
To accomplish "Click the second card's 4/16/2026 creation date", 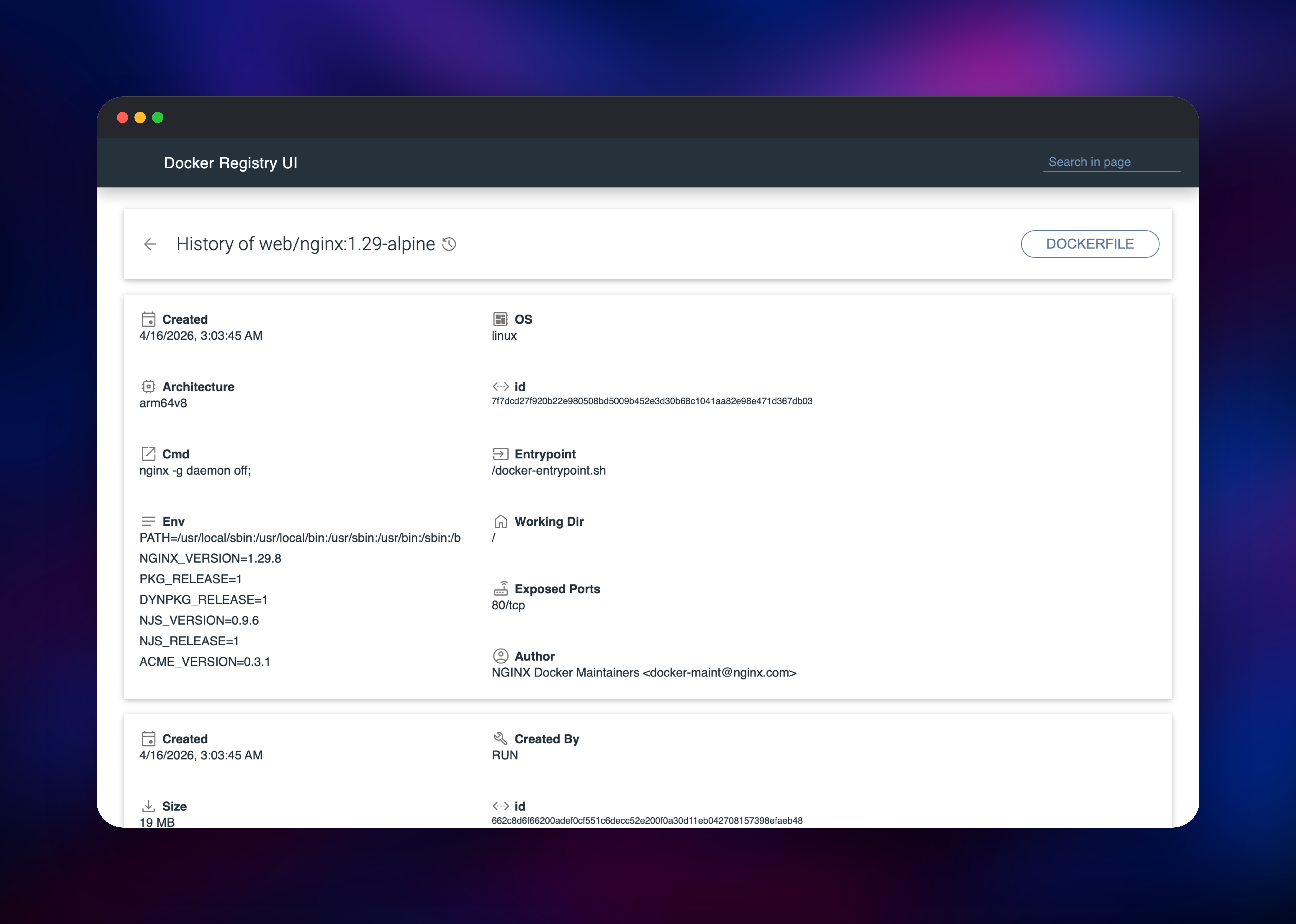I will tap(201, 756).
